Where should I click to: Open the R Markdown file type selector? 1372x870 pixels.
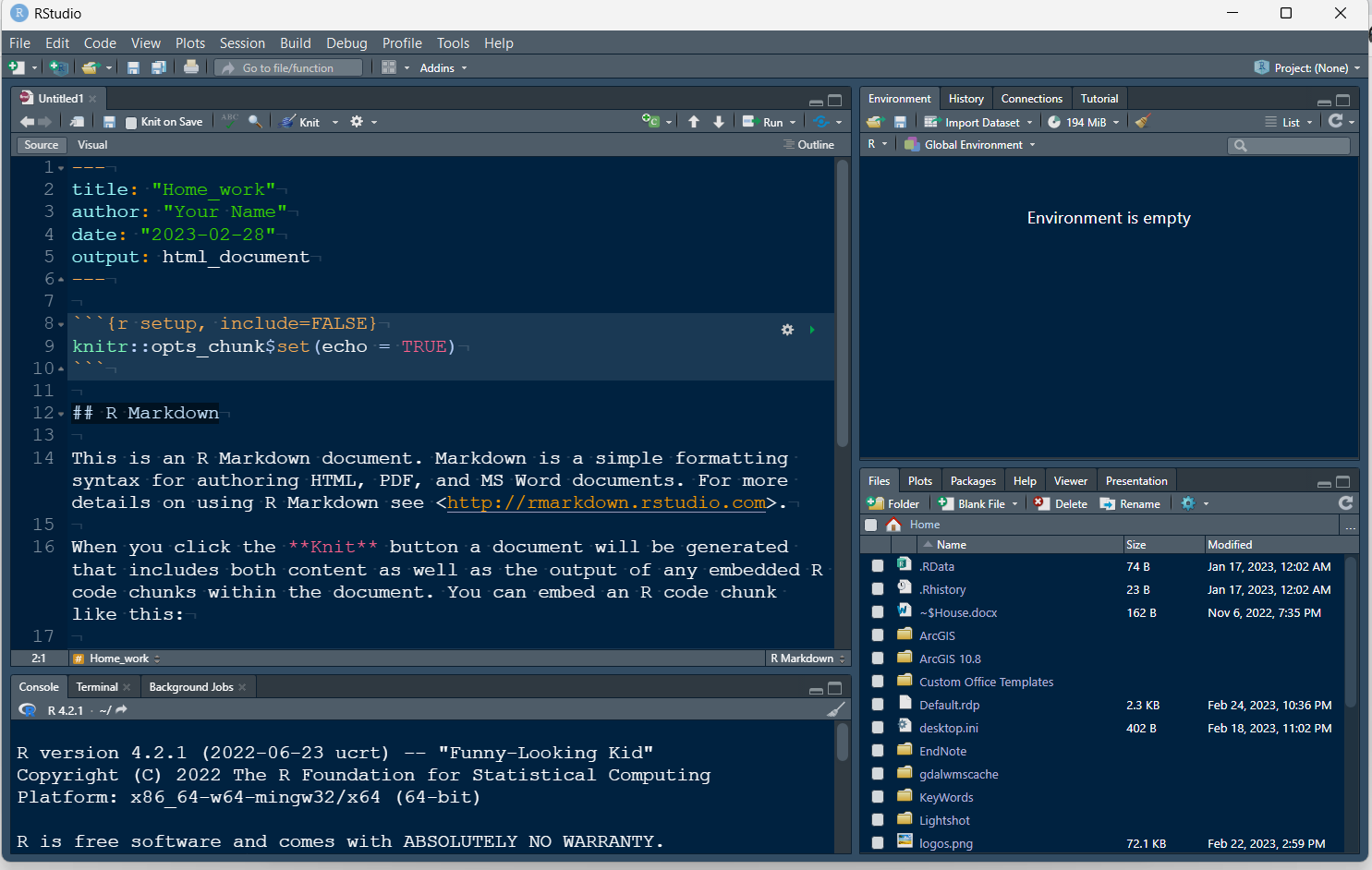[807, 659]
